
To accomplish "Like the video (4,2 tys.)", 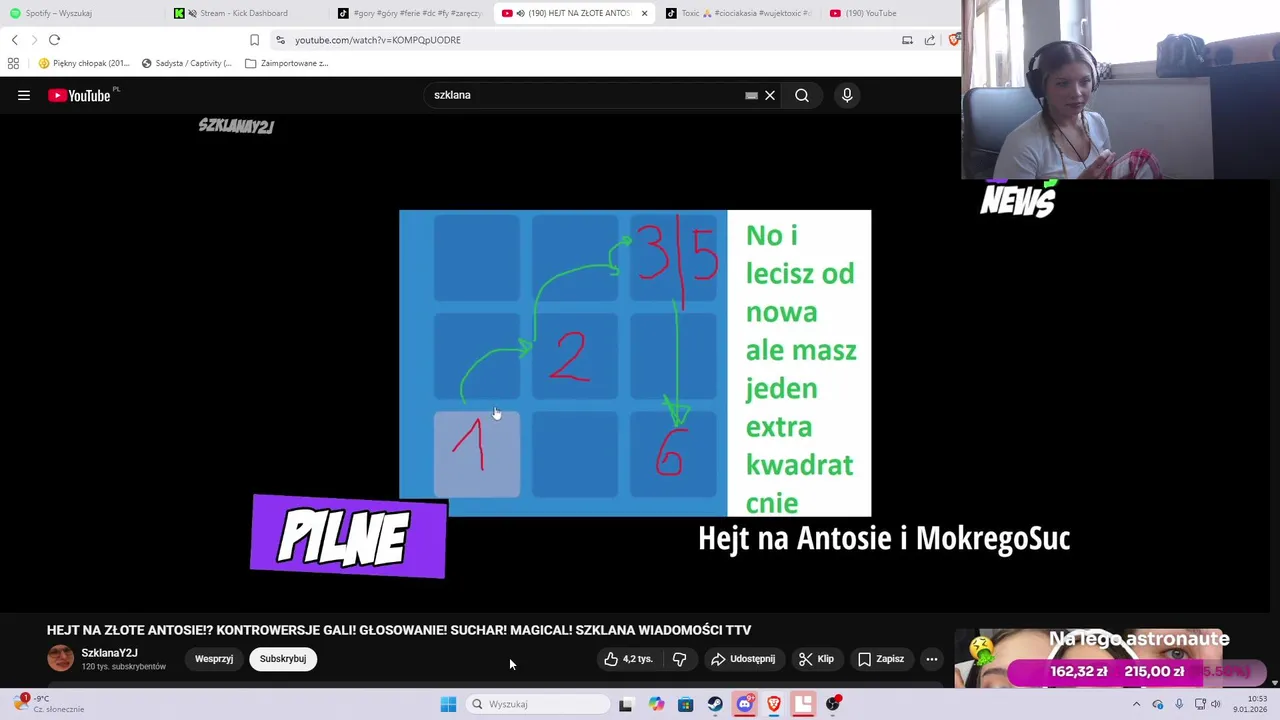I will [628, 659].
